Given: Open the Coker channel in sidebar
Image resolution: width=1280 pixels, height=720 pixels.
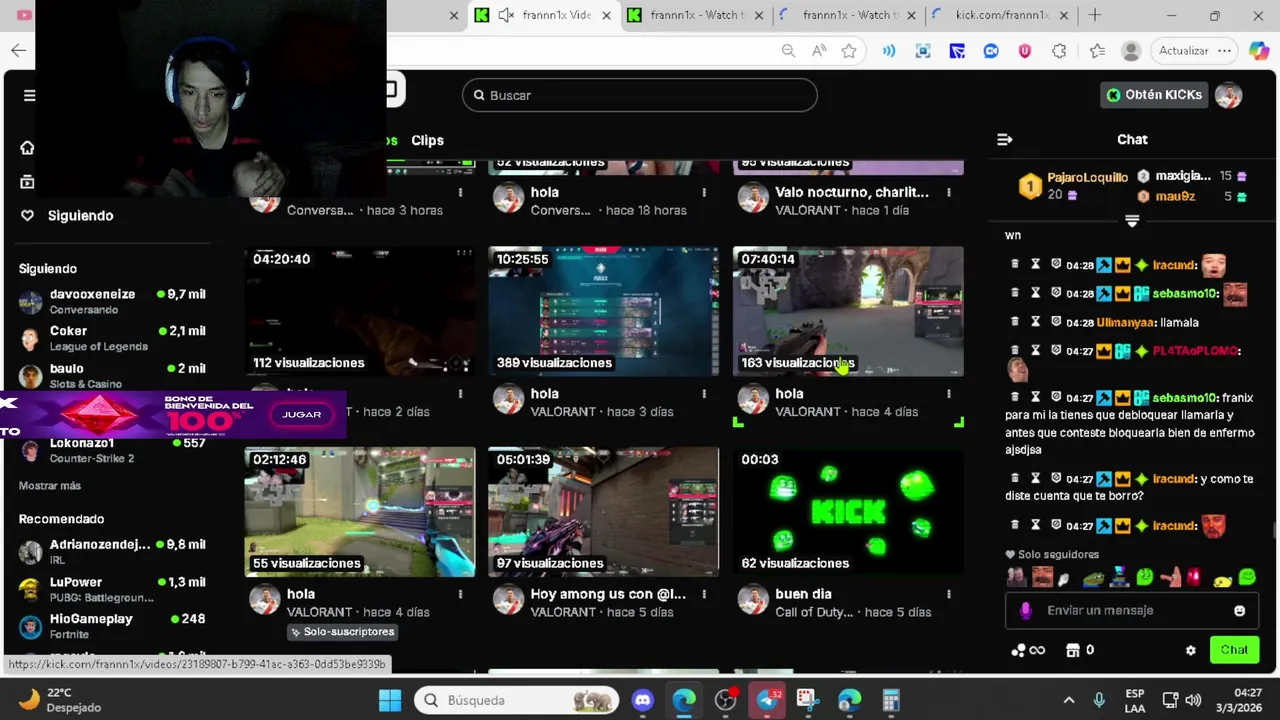Looking at the screenshot, I should coord(112,338).
